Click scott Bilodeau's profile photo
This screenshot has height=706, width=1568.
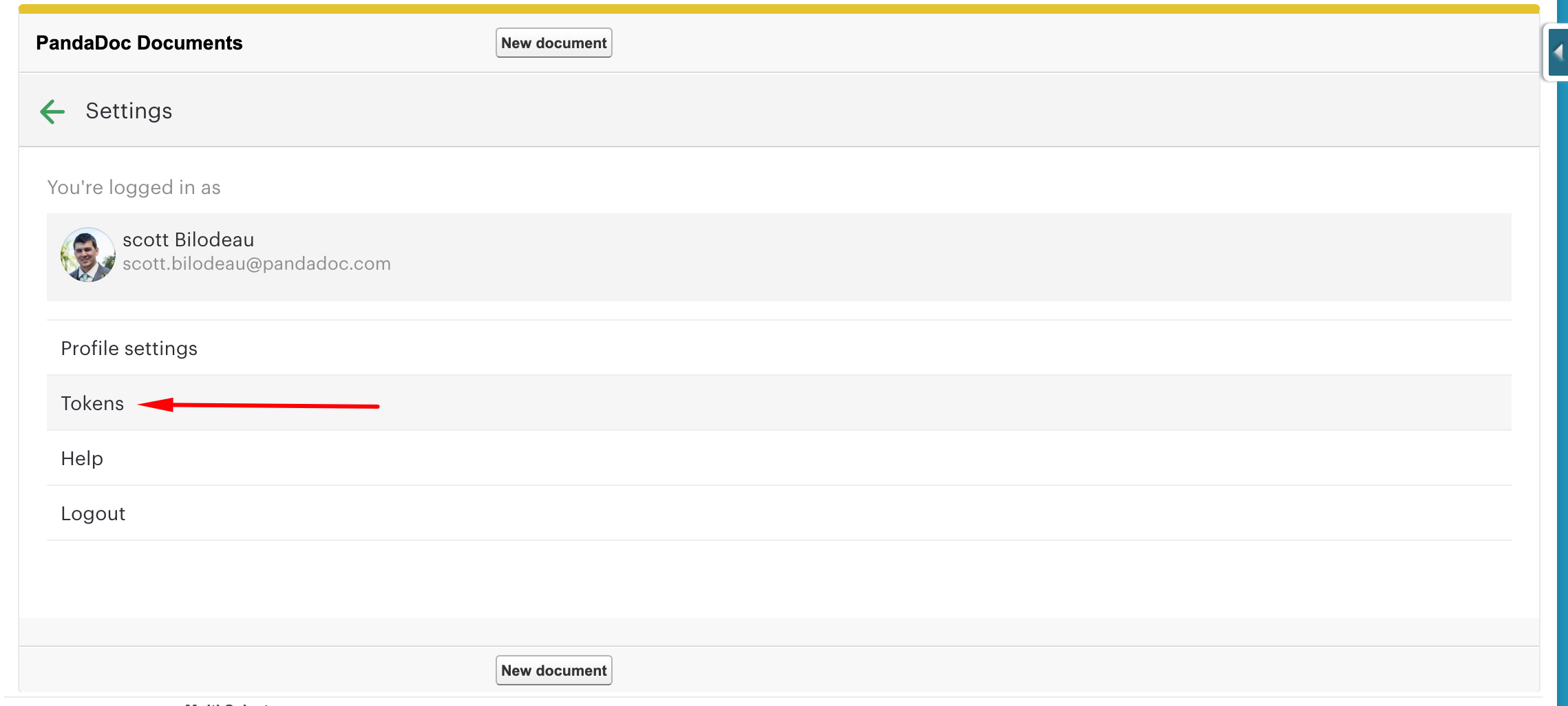[87, 255]
